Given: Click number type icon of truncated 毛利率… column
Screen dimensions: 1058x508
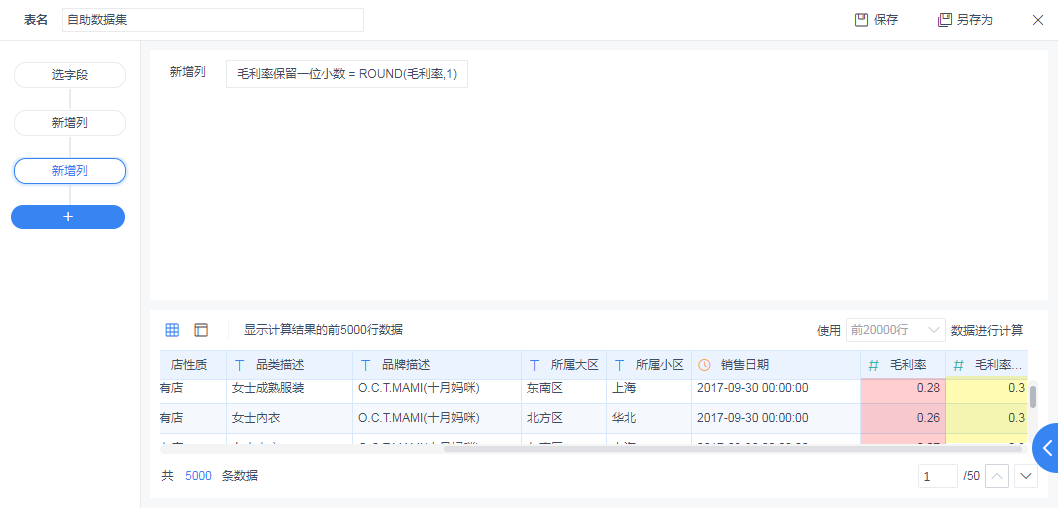Looking at the screenshot, I should (x=958, y=365).
